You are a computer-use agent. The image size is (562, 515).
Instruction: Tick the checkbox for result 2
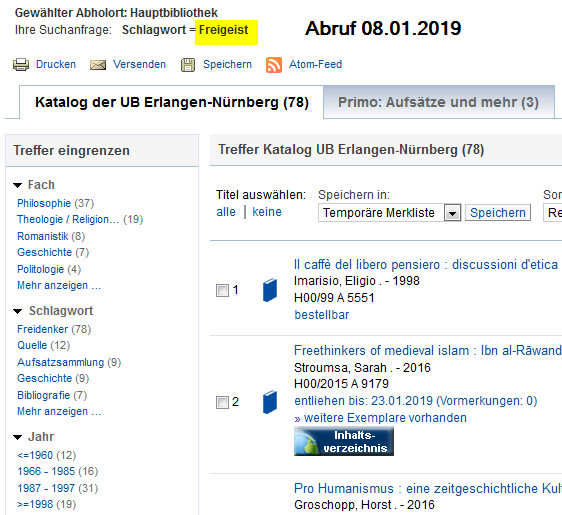[222, 402]
